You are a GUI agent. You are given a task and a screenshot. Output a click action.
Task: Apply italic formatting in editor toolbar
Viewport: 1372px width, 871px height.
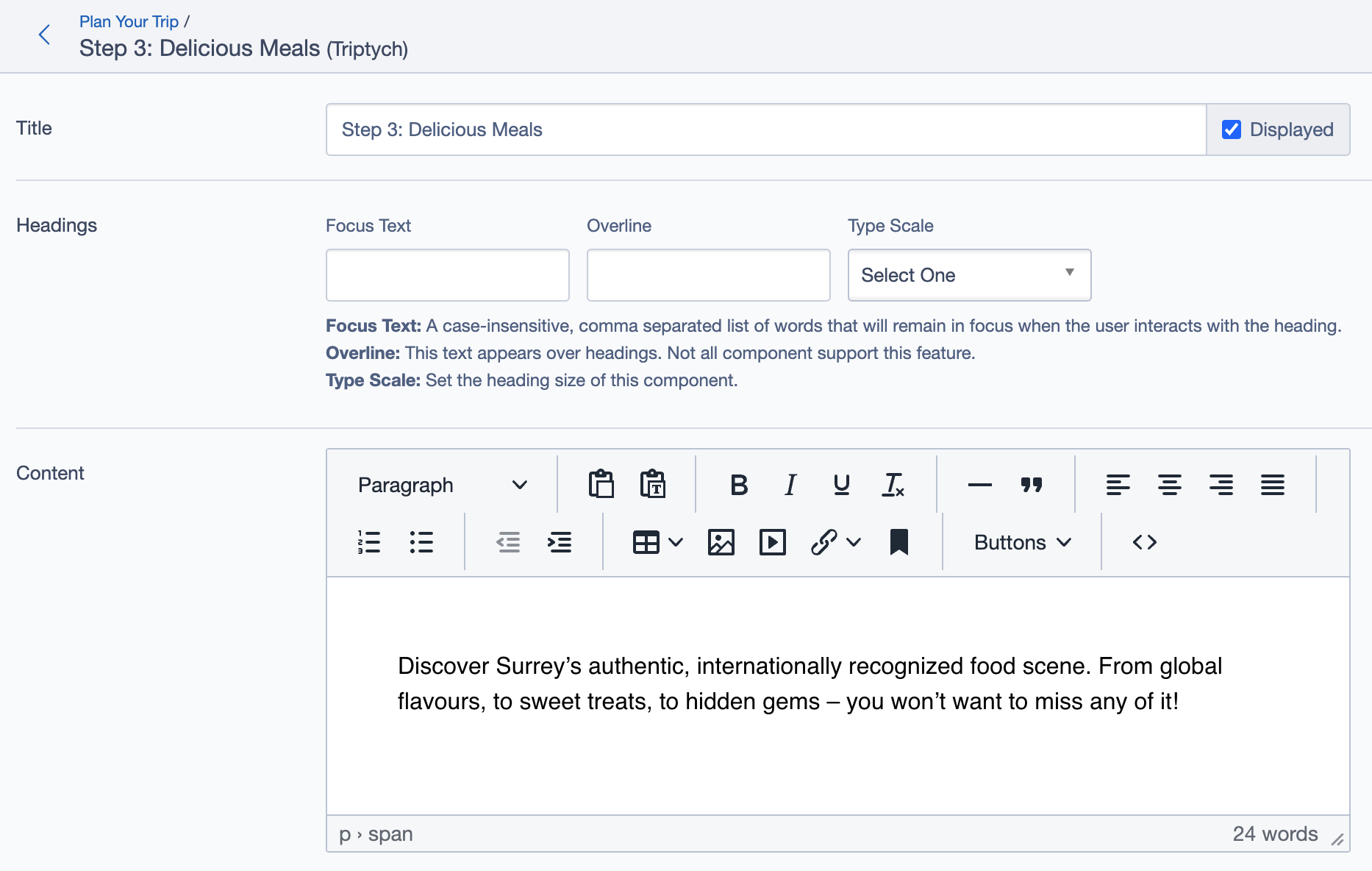[x=790, y=485]
